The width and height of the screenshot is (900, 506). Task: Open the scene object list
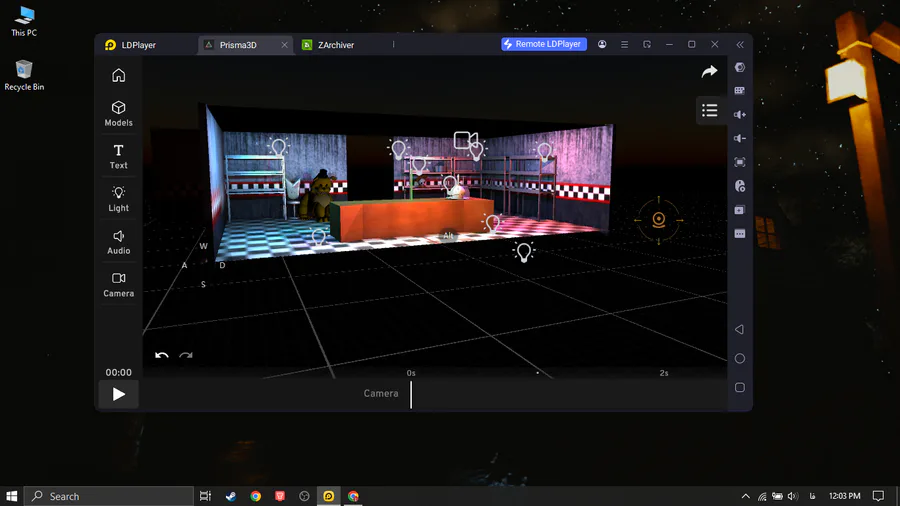[709, 110]
